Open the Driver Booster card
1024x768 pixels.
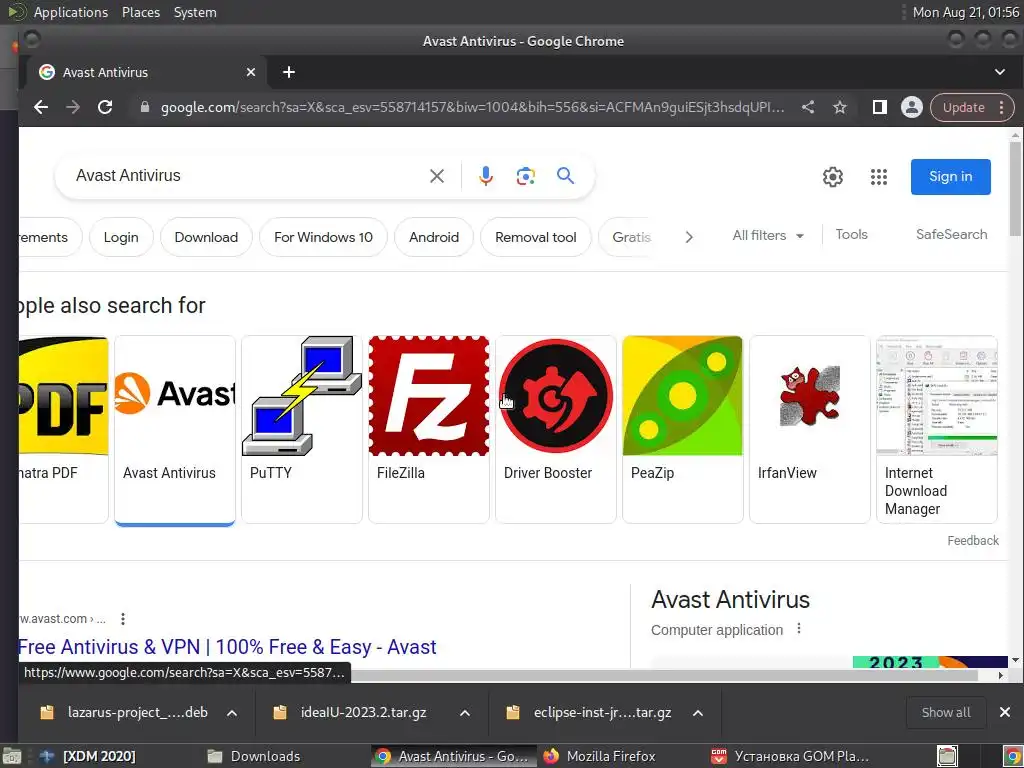pos(556,429)
